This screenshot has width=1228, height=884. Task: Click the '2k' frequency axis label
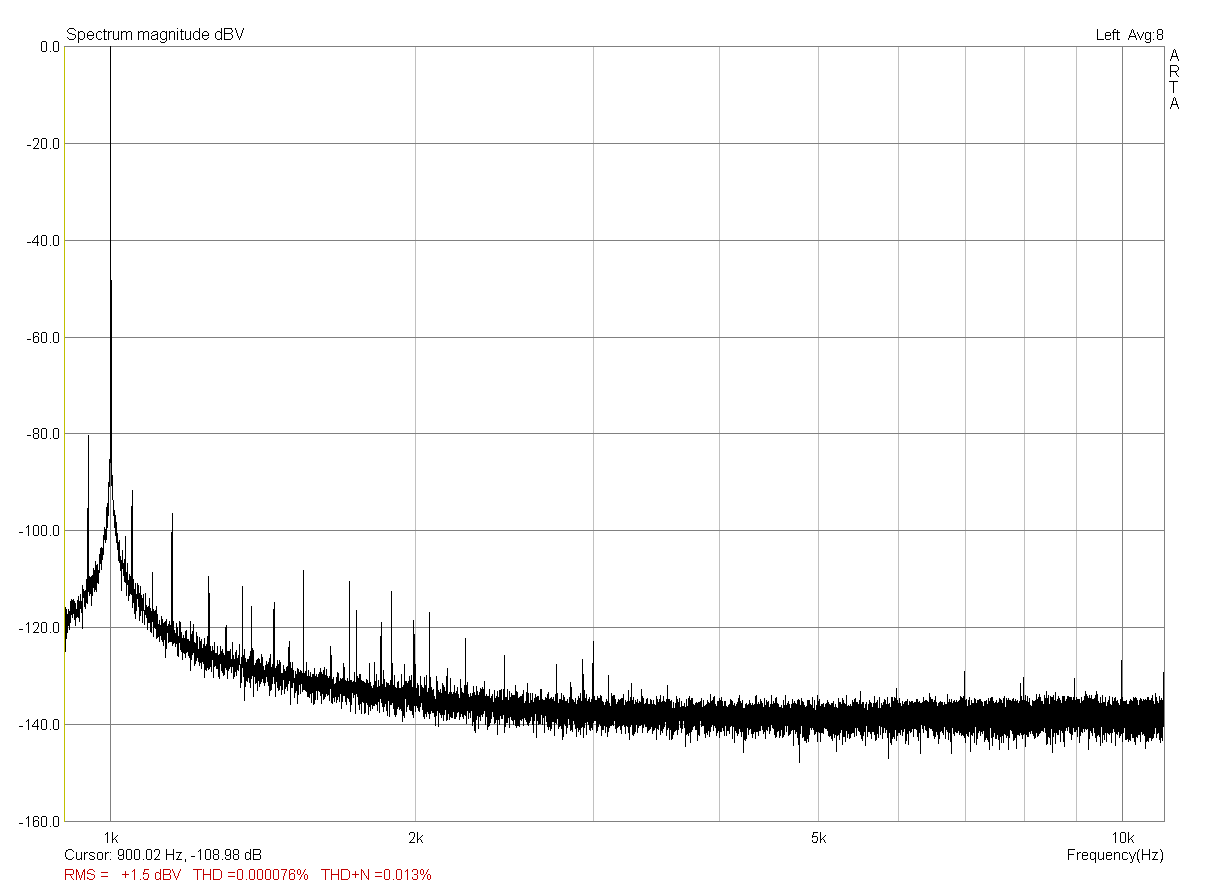pyautogui.click(x=416, y=838)
